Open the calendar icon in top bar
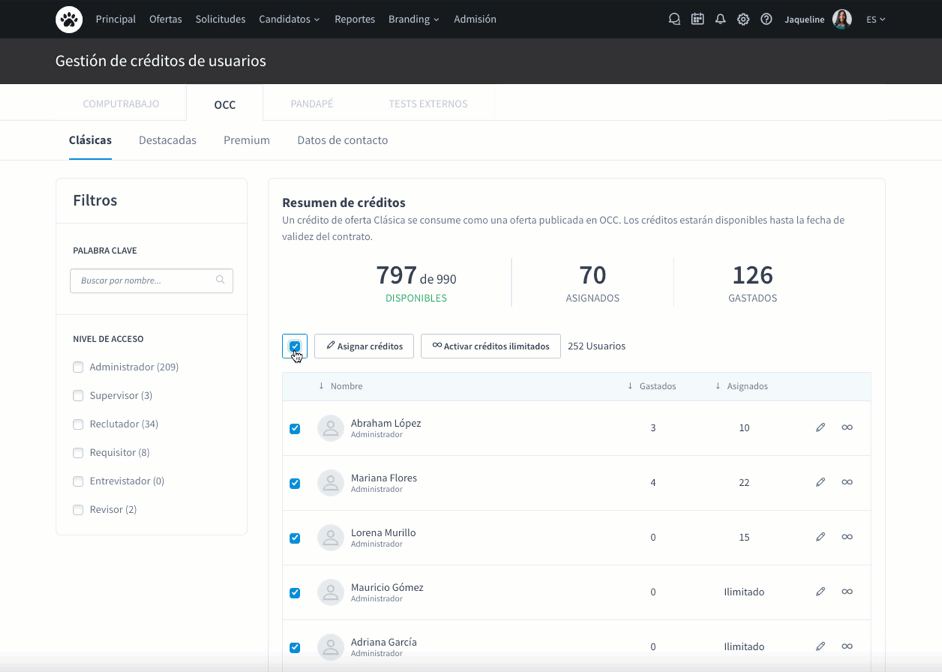Viewport: 942px width, 672px height. click(x=697, y=19)
